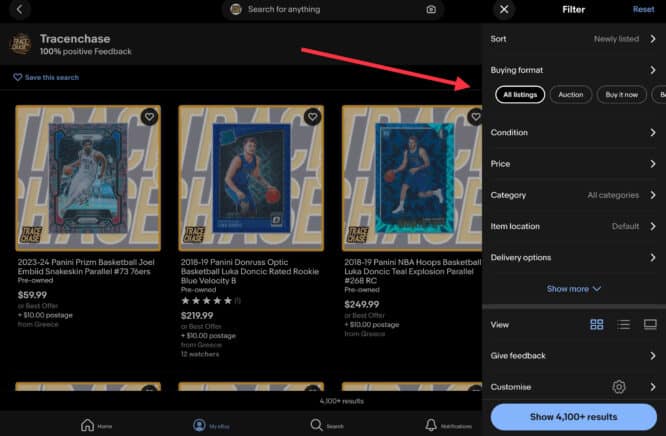666x436 pixels.
Task: Expand the Condition filter
Action: 573,133
